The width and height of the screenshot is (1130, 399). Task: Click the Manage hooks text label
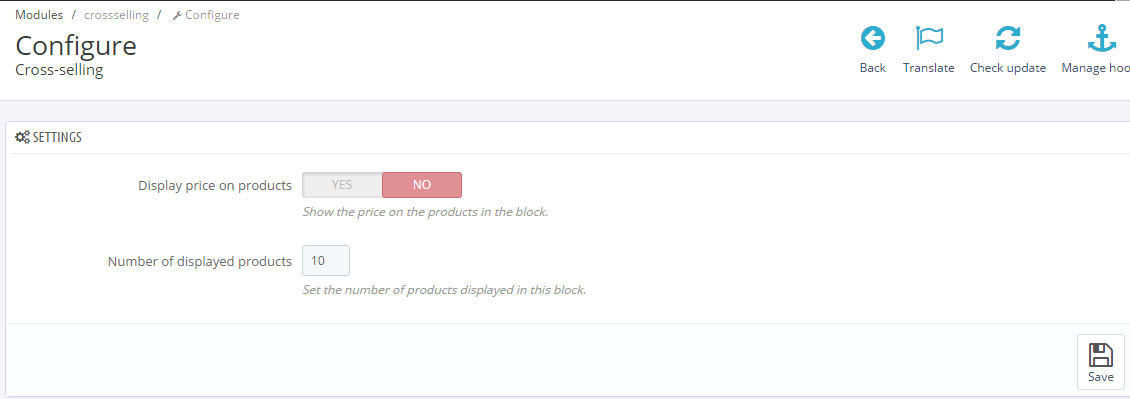pyautogui.click(x=1095, y=68)
